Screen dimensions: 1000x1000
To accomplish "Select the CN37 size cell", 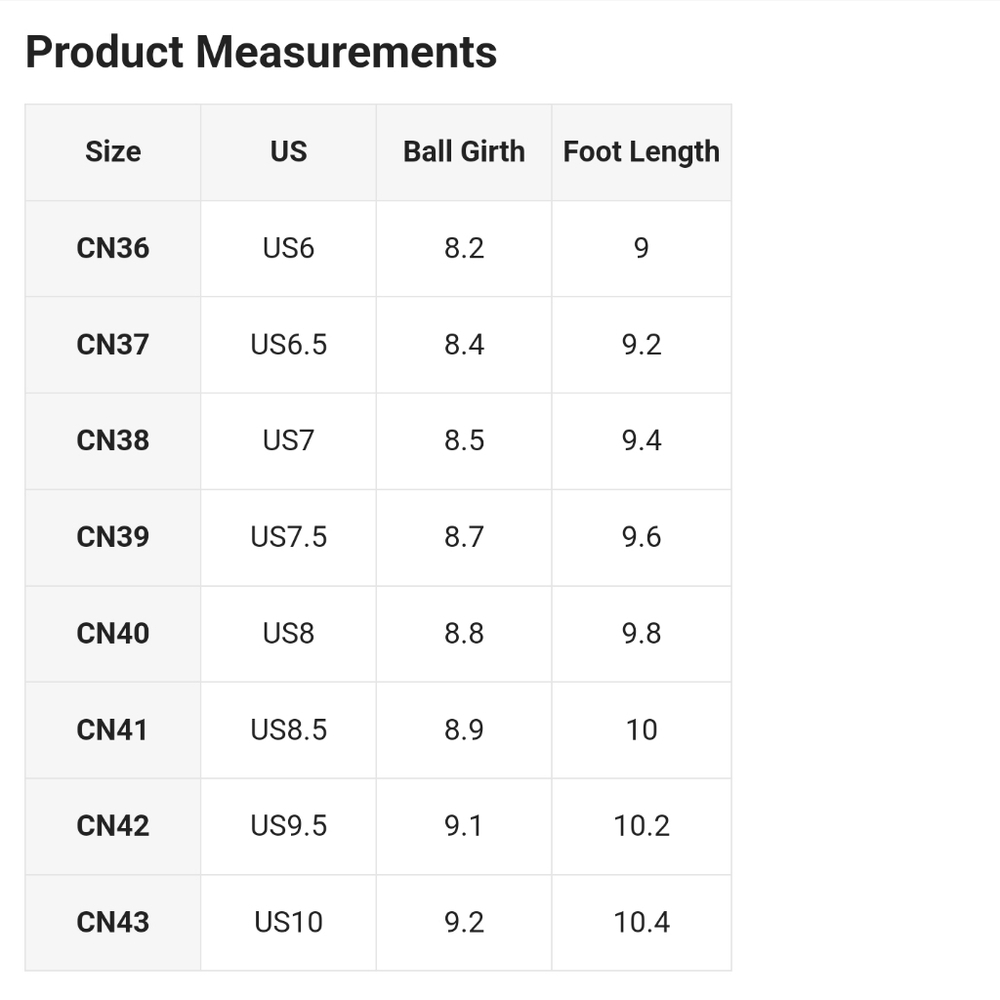I will (x=113, y=345).
